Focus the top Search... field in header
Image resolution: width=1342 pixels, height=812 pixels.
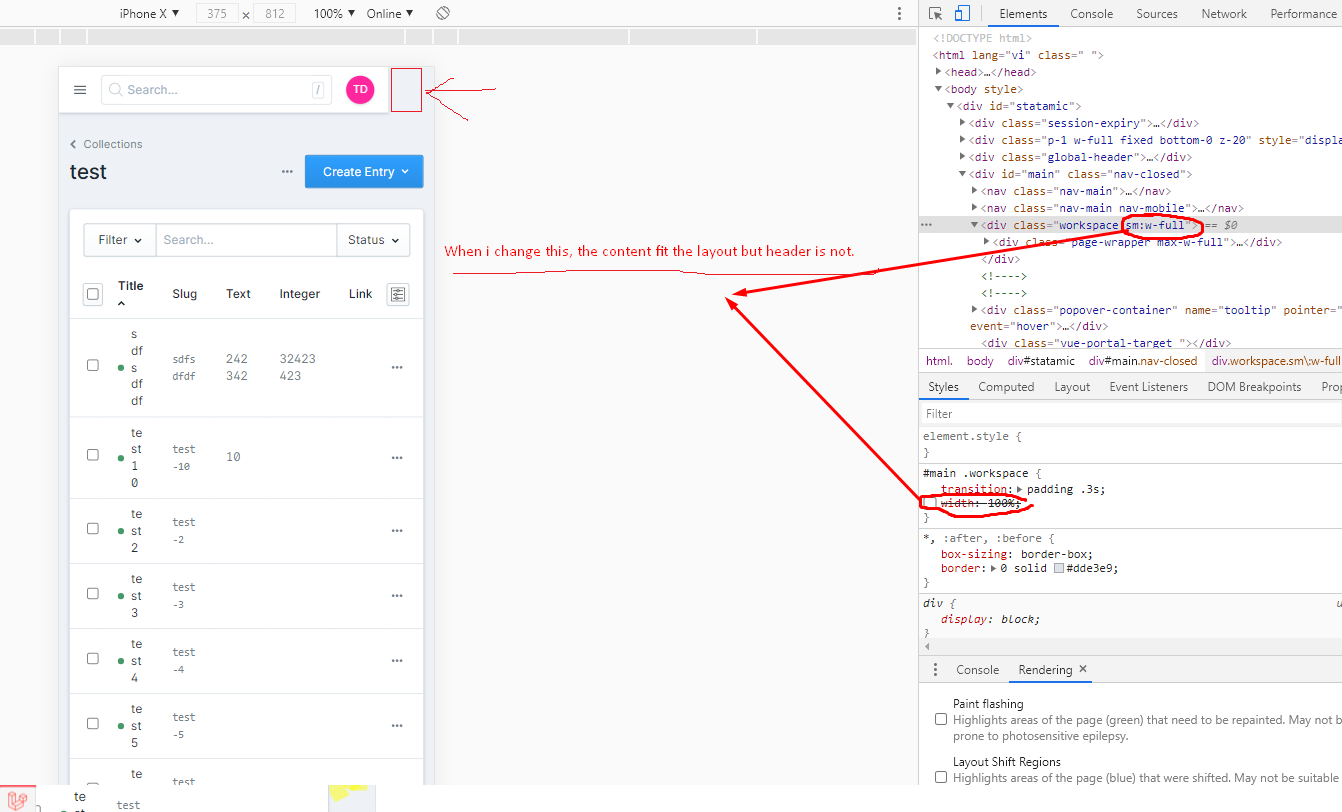coord(216,90)
